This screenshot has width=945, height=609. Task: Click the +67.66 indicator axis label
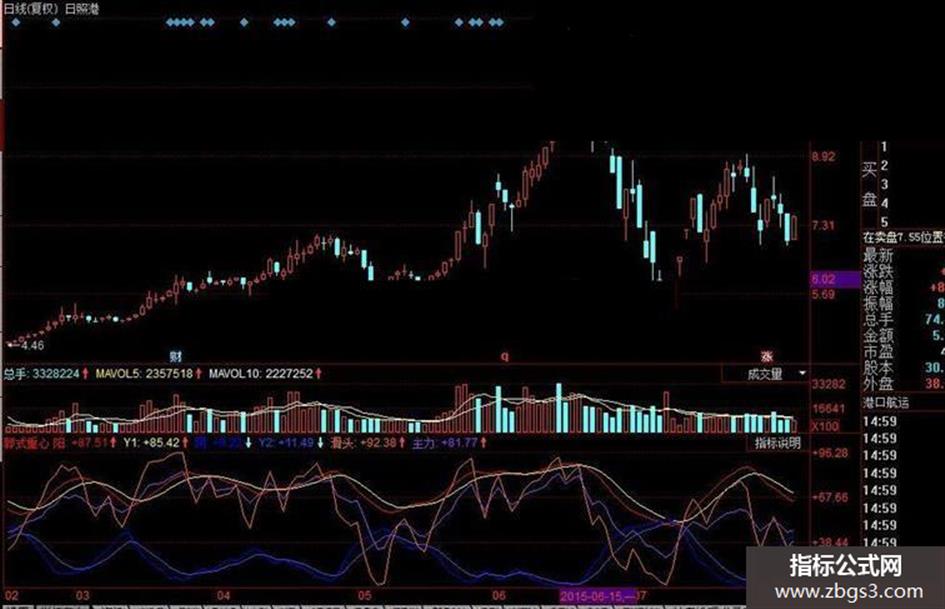[830, 497]
